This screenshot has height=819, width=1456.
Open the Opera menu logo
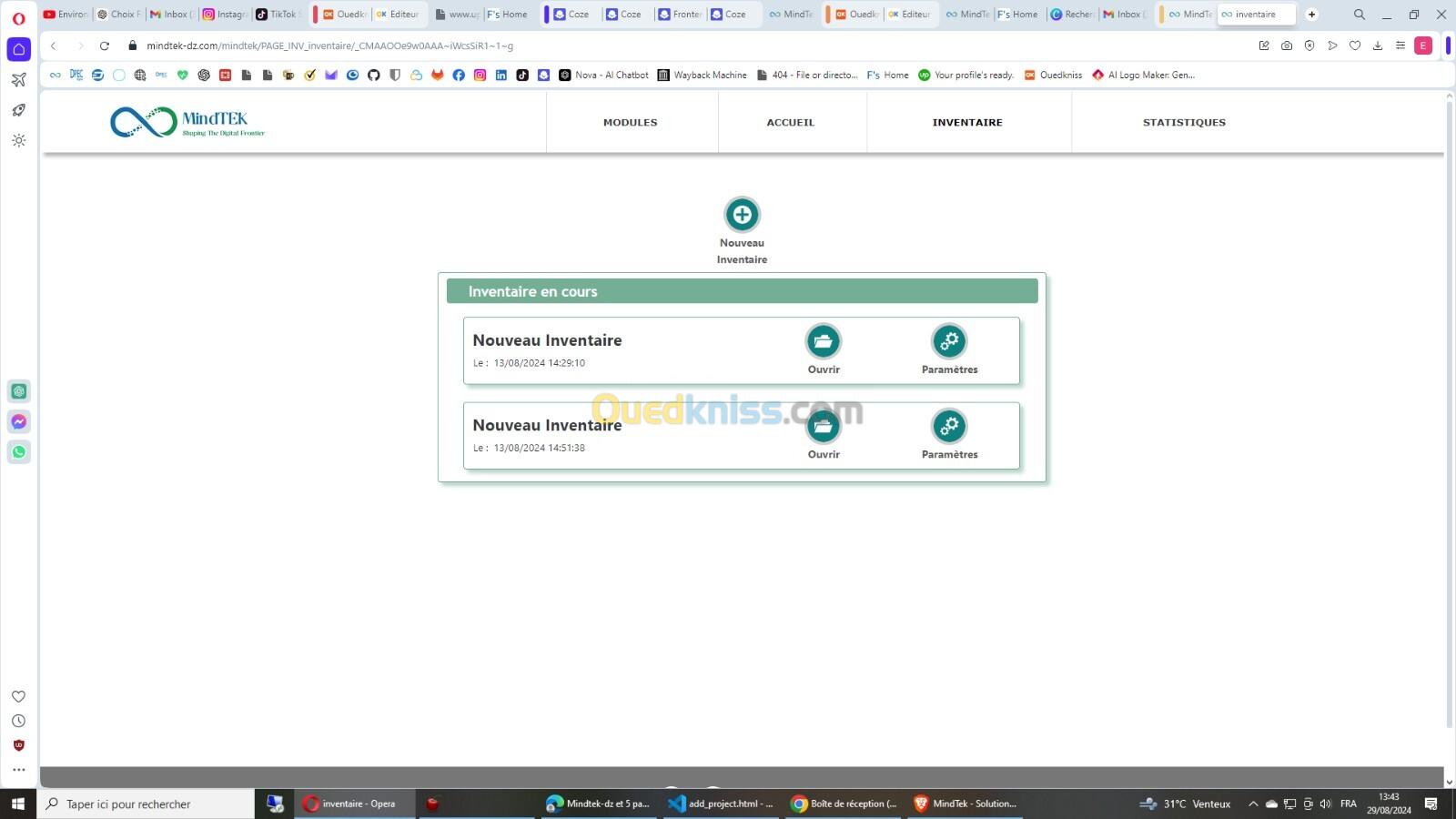(x=18, y=17)
